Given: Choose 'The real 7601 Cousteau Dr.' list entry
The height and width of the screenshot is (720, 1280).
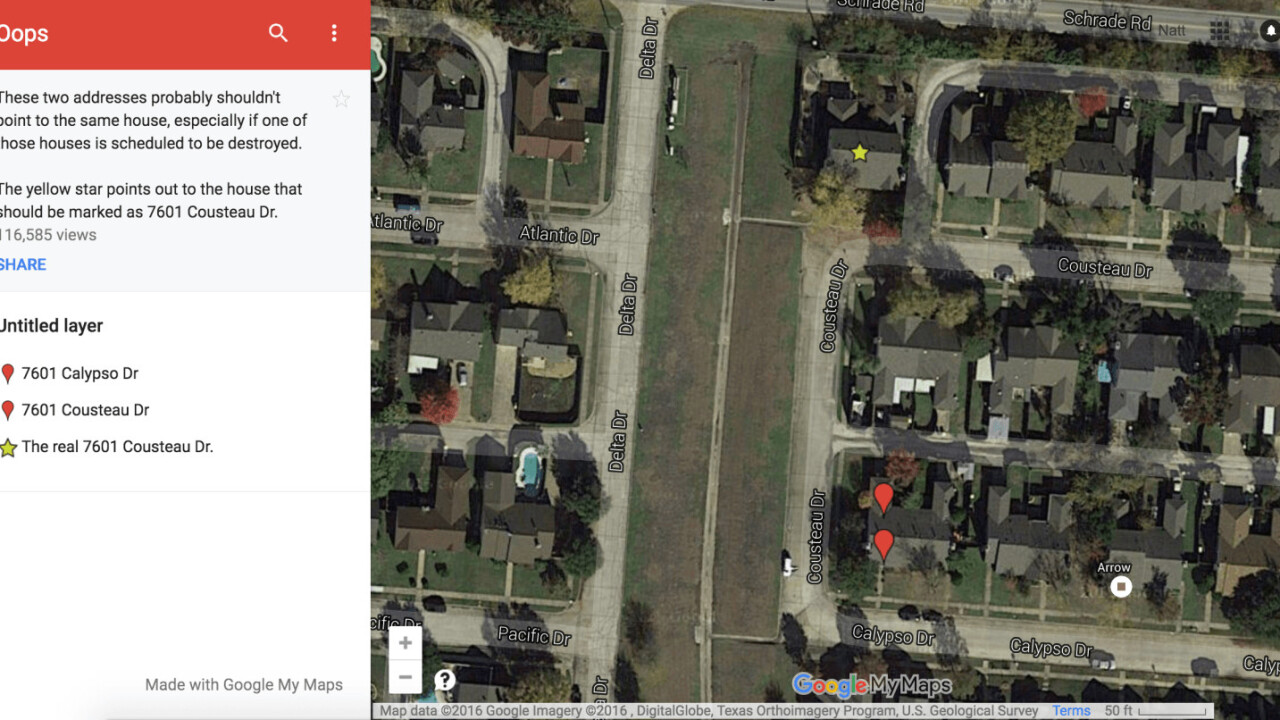Looking at the screenshot, I should 117,447.
